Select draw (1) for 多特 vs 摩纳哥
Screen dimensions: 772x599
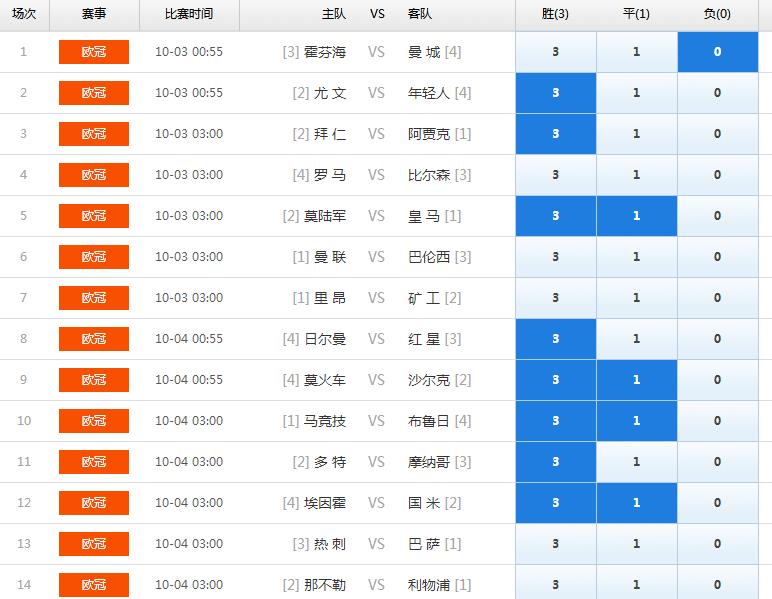(x=637, y=462)
